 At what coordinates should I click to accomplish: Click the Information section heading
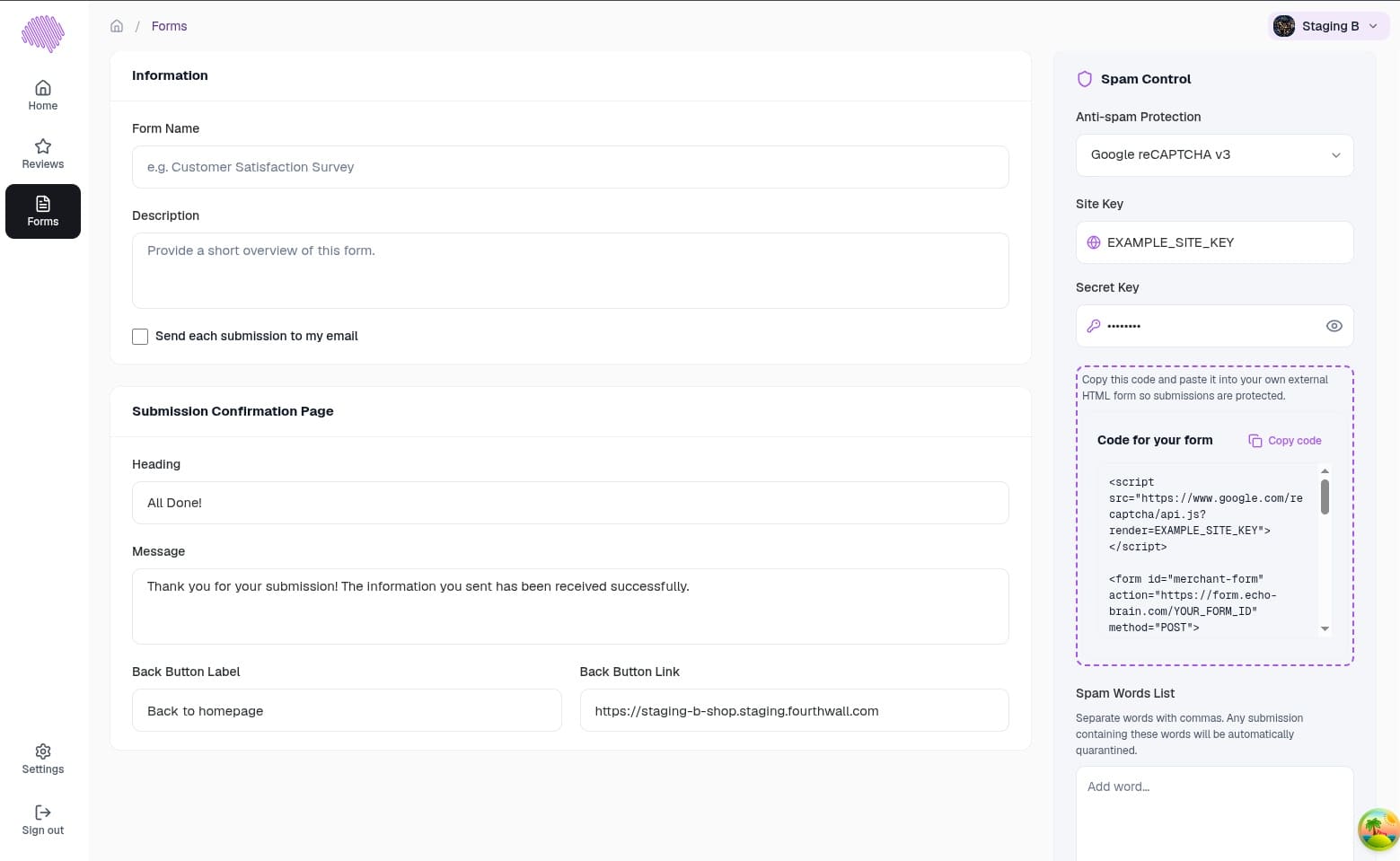point(170,75)
